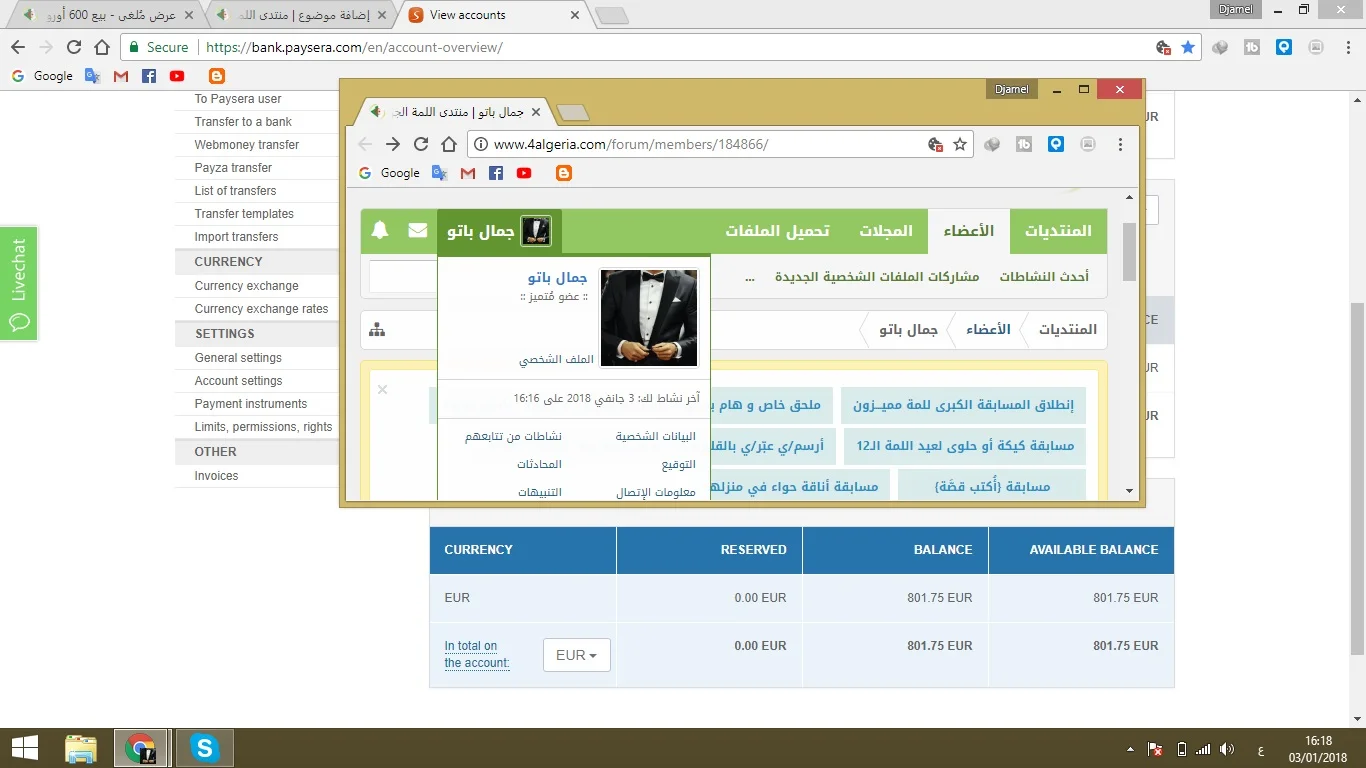The height and width of the screenshot is (768, 1366).
Task: Open the forum messages envelope icon
Action: click(418, 231)
